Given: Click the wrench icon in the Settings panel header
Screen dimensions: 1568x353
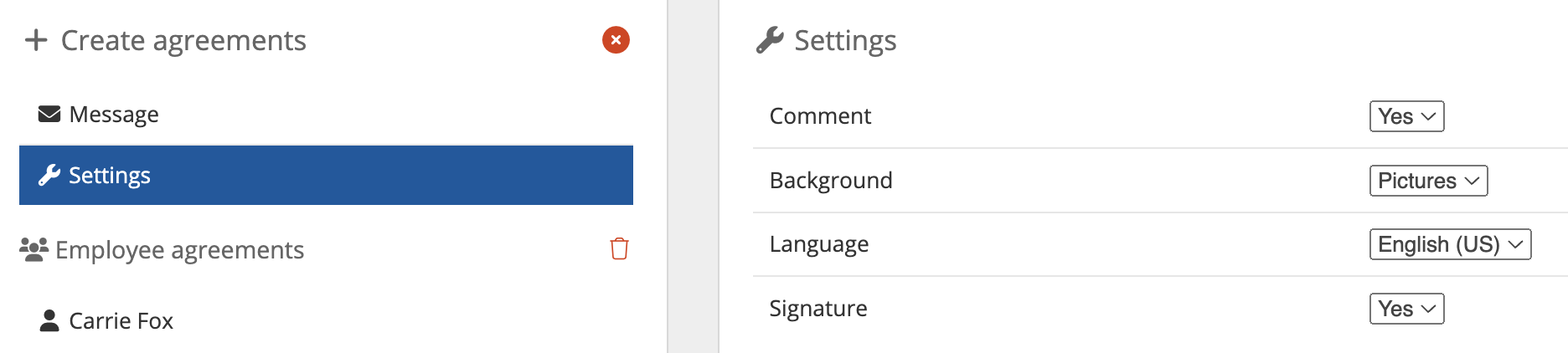Looking at the screenshot, I should [770, 40].
